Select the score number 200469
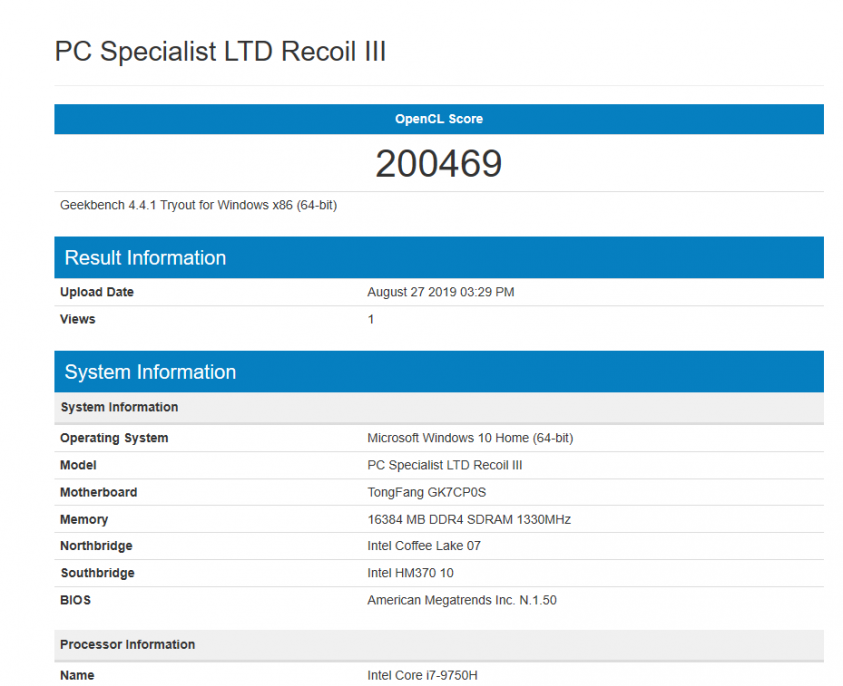843x686 pixels. coord(438,163)
